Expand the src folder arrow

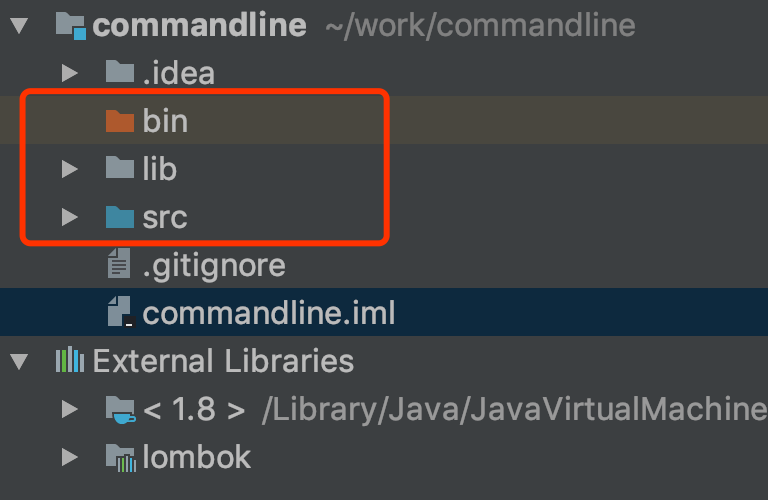(x=69, y=217)
